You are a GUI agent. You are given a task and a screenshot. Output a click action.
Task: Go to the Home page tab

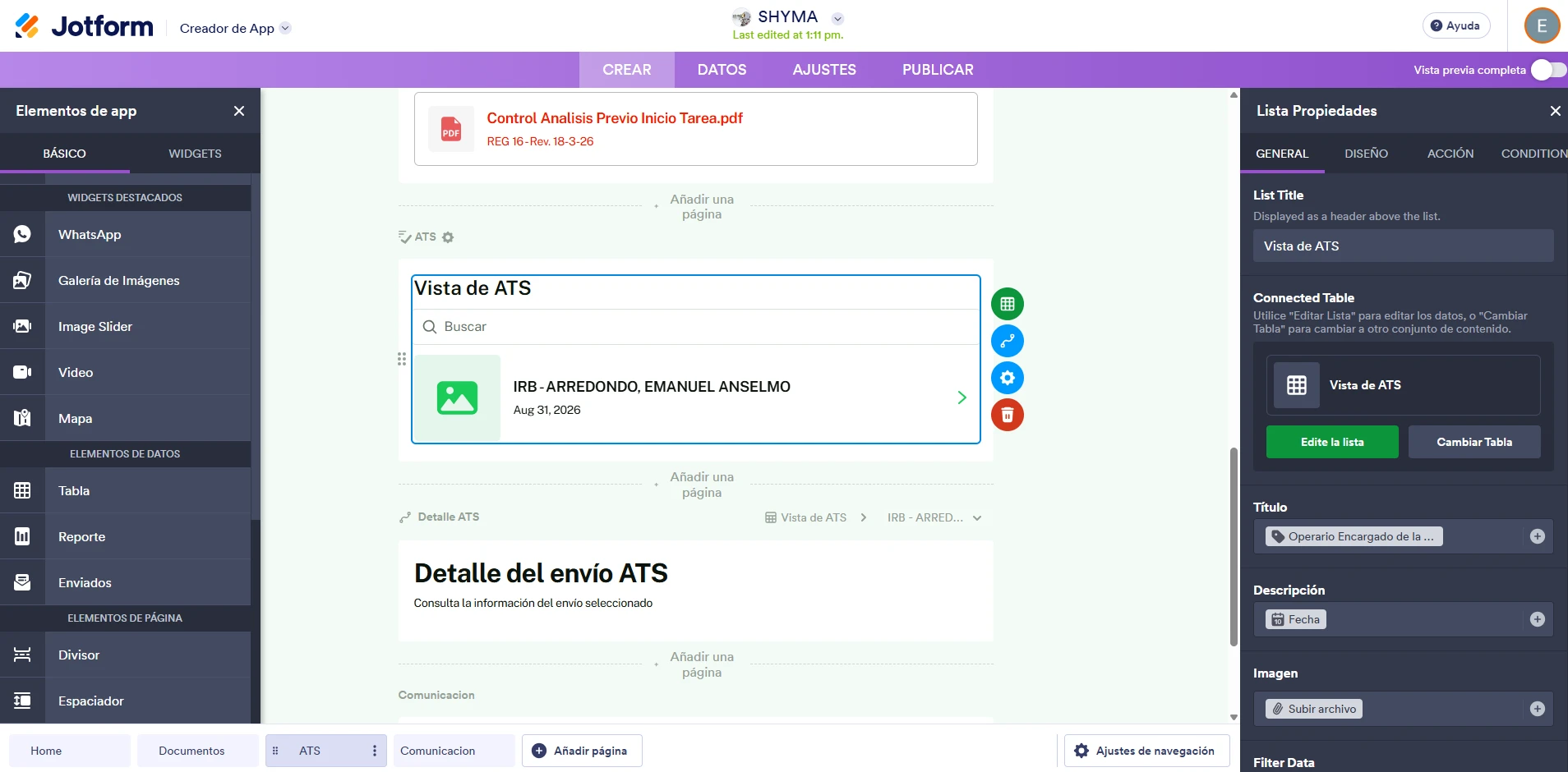click(x=70, y=751)
